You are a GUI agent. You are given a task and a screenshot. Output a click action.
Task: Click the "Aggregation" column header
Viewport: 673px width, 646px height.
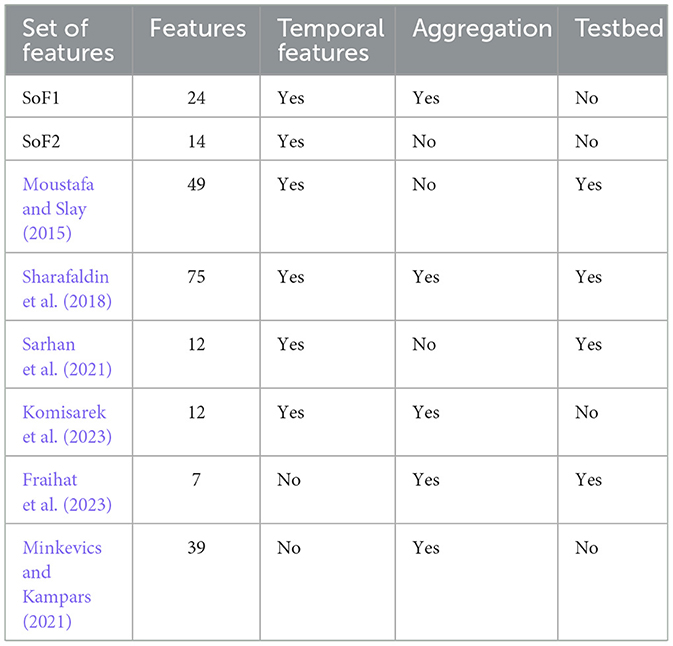pyautogui.click(x=482, y=28)
